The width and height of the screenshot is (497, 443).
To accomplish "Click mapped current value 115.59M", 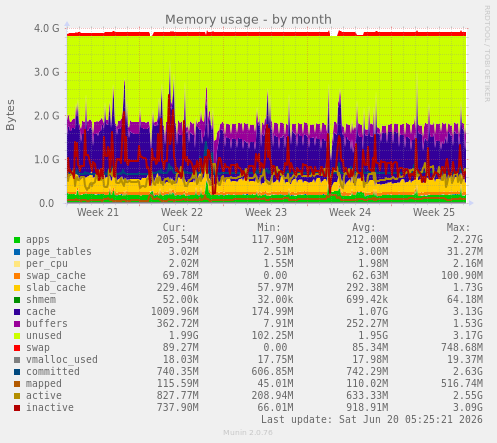I will point(178,384).
